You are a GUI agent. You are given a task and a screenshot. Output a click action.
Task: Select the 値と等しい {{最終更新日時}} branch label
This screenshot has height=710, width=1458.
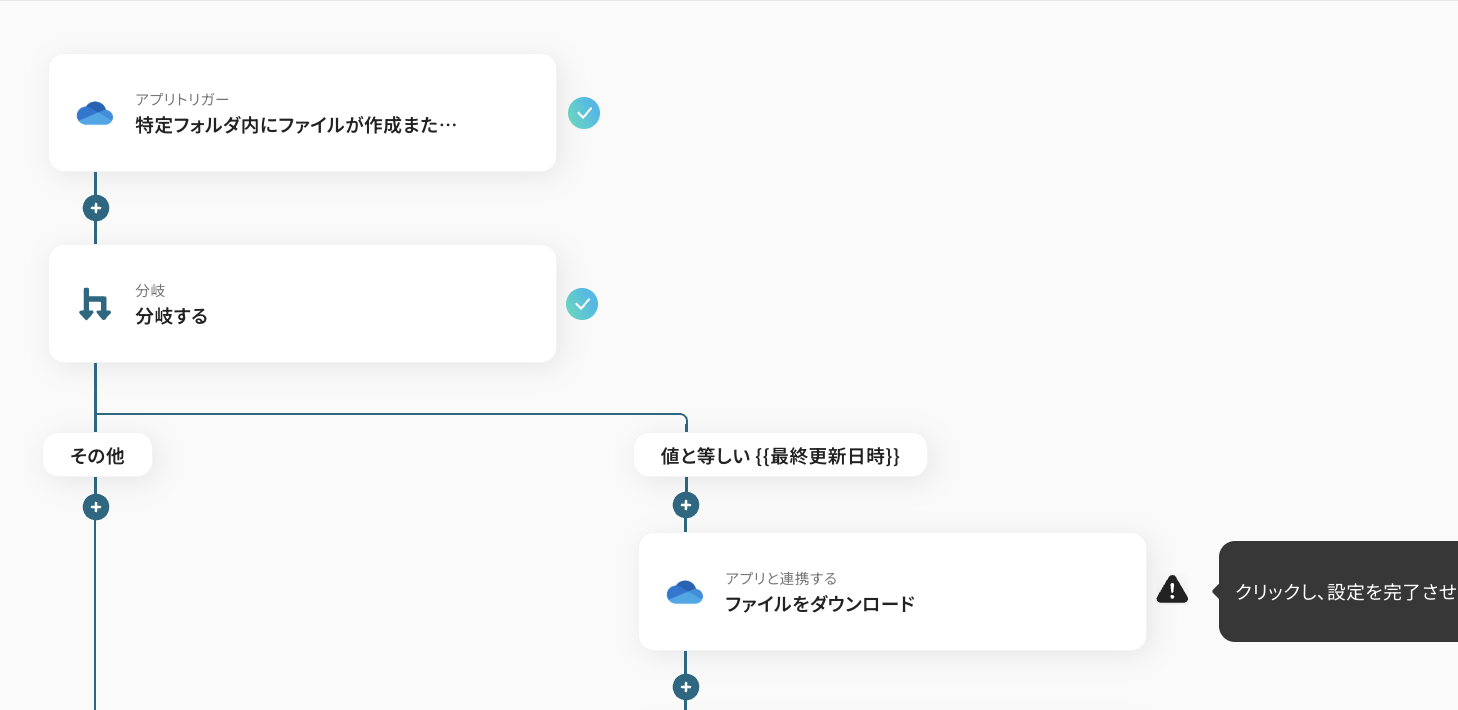point(781,455)
